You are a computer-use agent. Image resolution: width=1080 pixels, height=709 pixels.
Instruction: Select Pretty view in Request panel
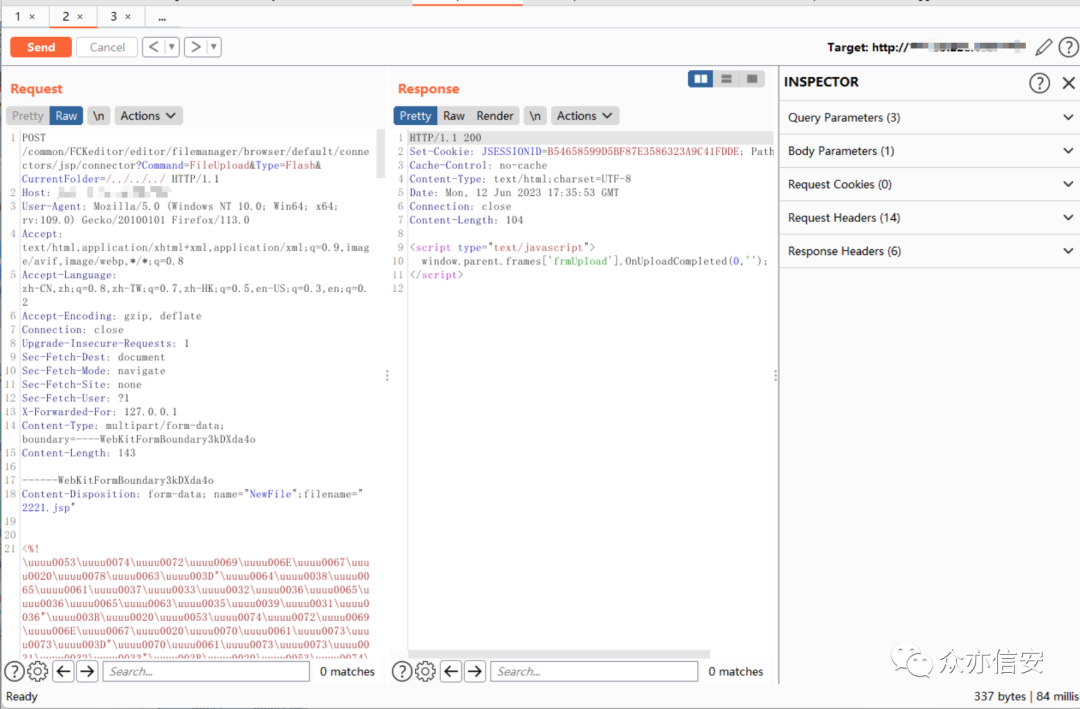[28, 116]
